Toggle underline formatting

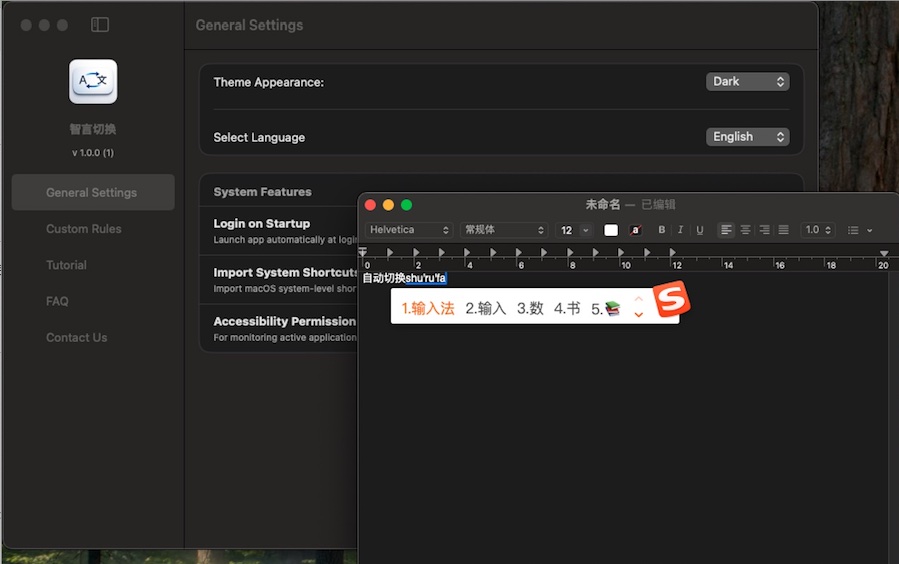699,230
